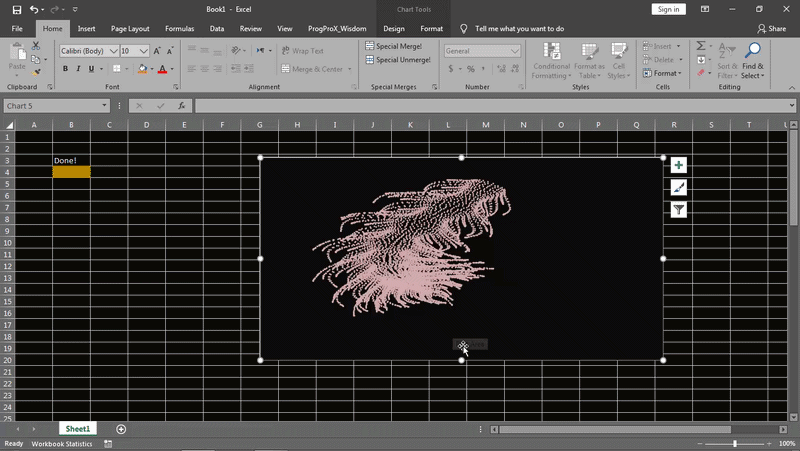This screenshot has width=800, height=451.
Task: Click the Insert Function fx icon
Action: (182, 106)
